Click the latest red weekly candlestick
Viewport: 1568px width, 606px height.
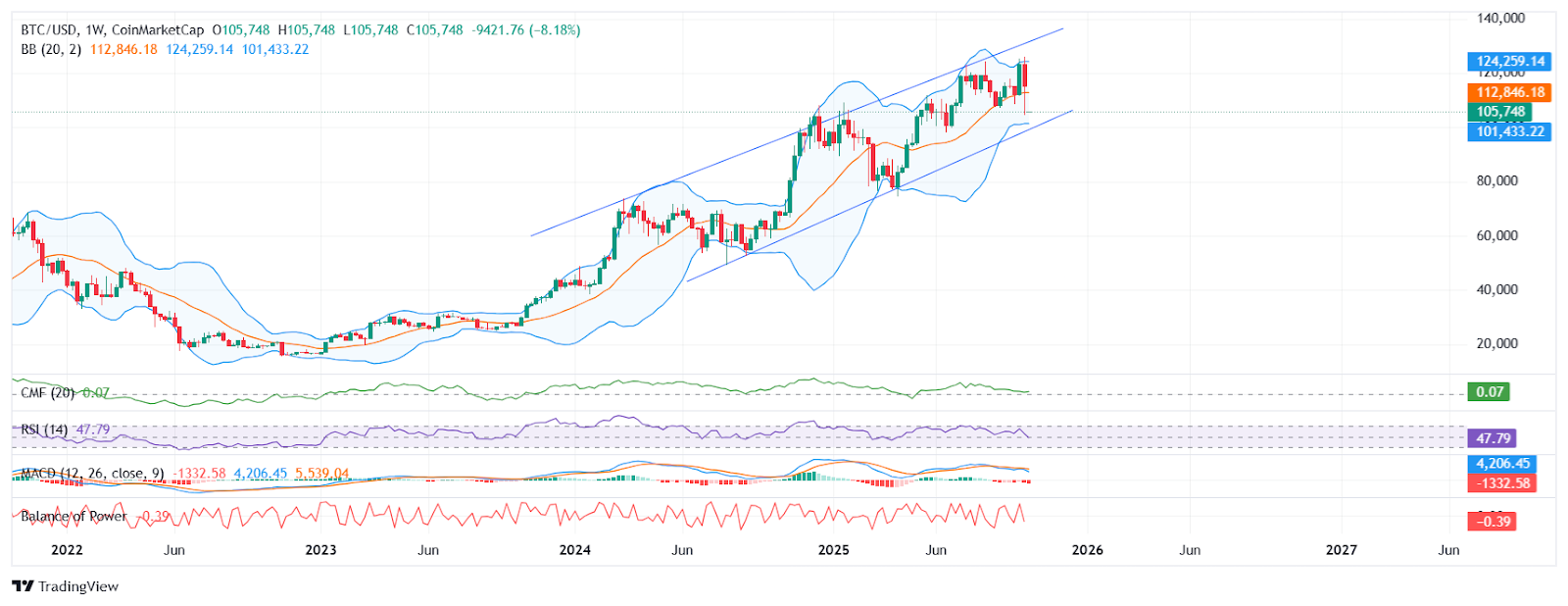pos(1025,83)
